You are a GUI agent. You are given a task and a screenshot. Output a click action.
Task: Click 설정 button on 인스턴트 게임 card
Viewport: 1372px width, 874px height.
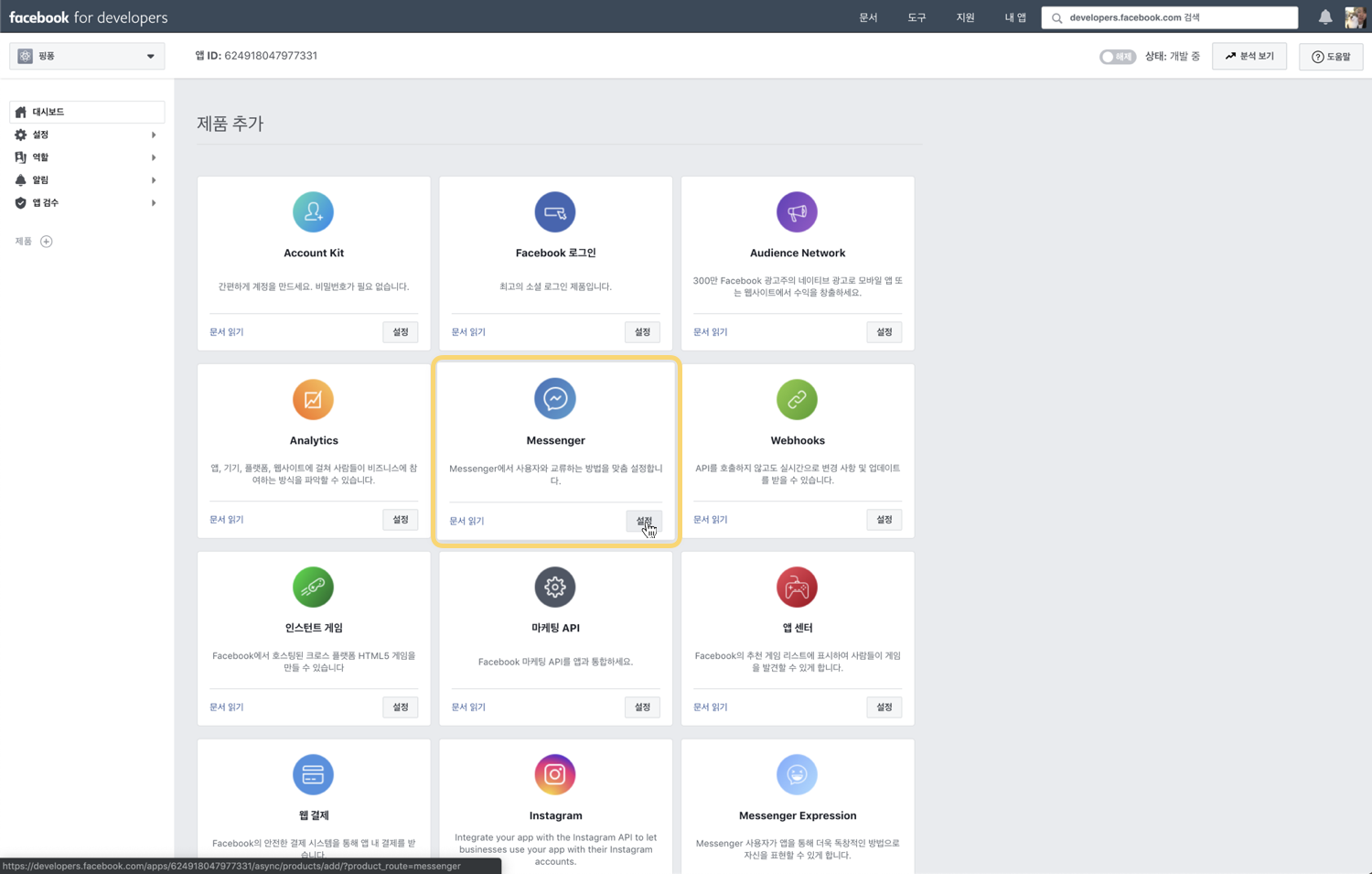[401, 707]
